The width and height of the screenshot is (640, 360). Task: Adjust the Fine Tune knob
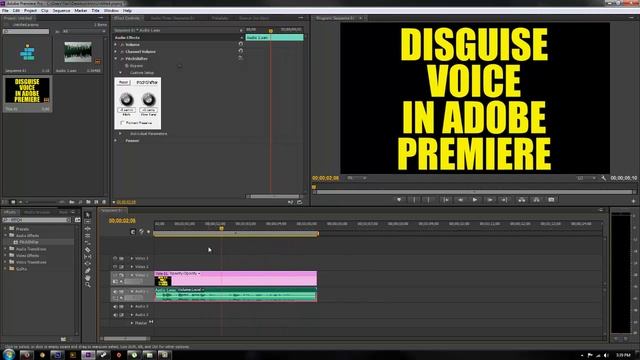click(x=148, y=99)
